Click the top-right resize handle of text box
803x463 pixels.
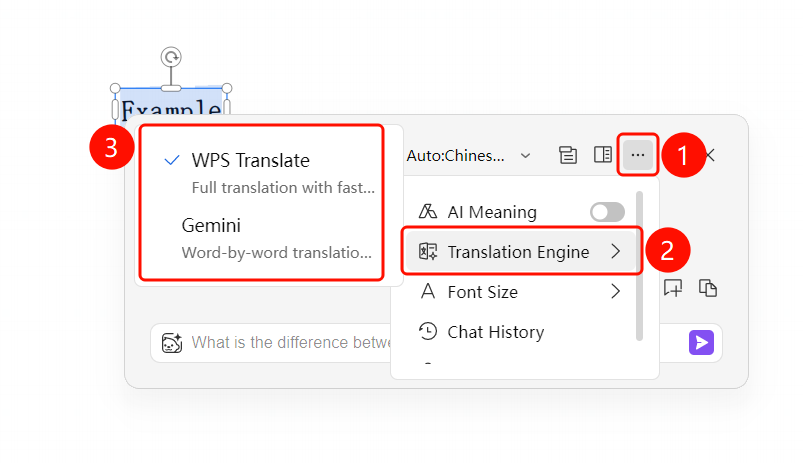227,89
